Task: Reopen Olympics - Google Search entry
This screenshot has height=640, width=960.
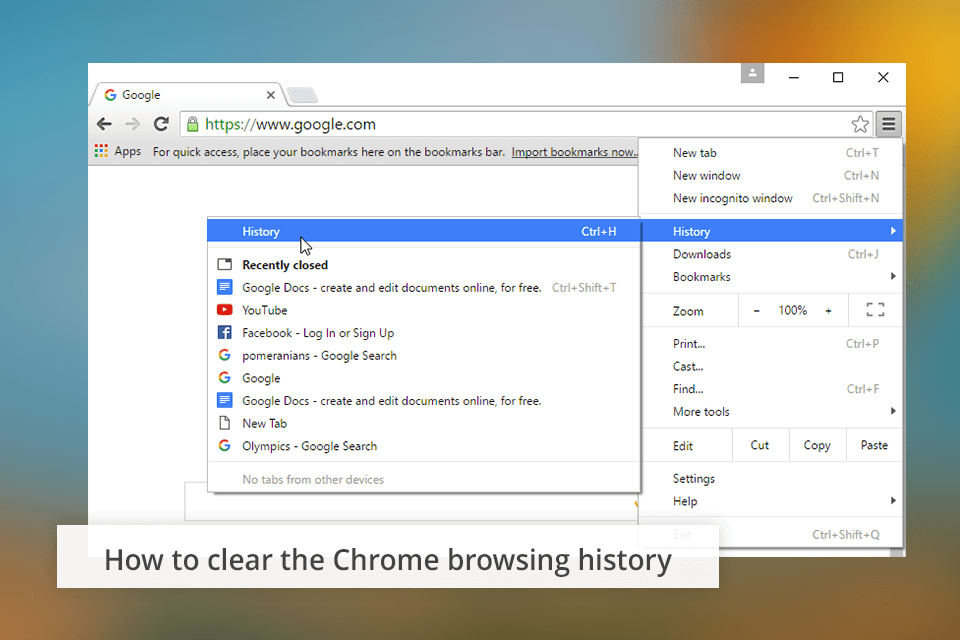Action: 424,446
